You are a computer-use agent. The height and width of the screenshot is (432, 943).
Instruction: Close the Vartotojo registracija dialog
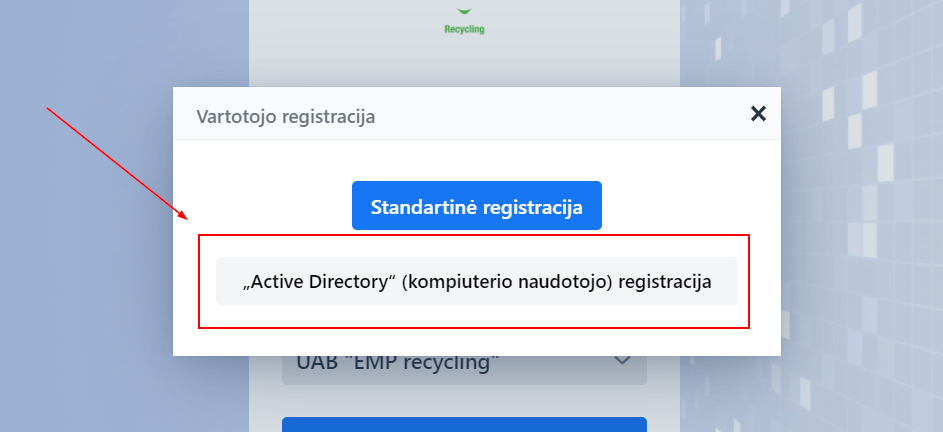(758, 114)
